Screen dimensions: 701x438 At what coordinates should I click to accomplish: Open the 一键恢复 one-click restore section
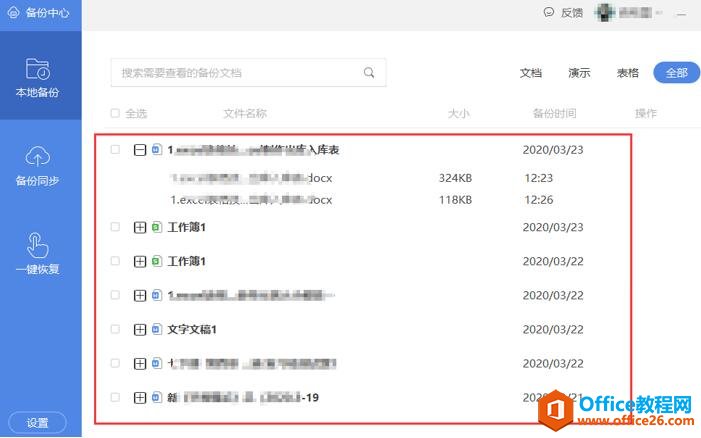coord(38,253)
